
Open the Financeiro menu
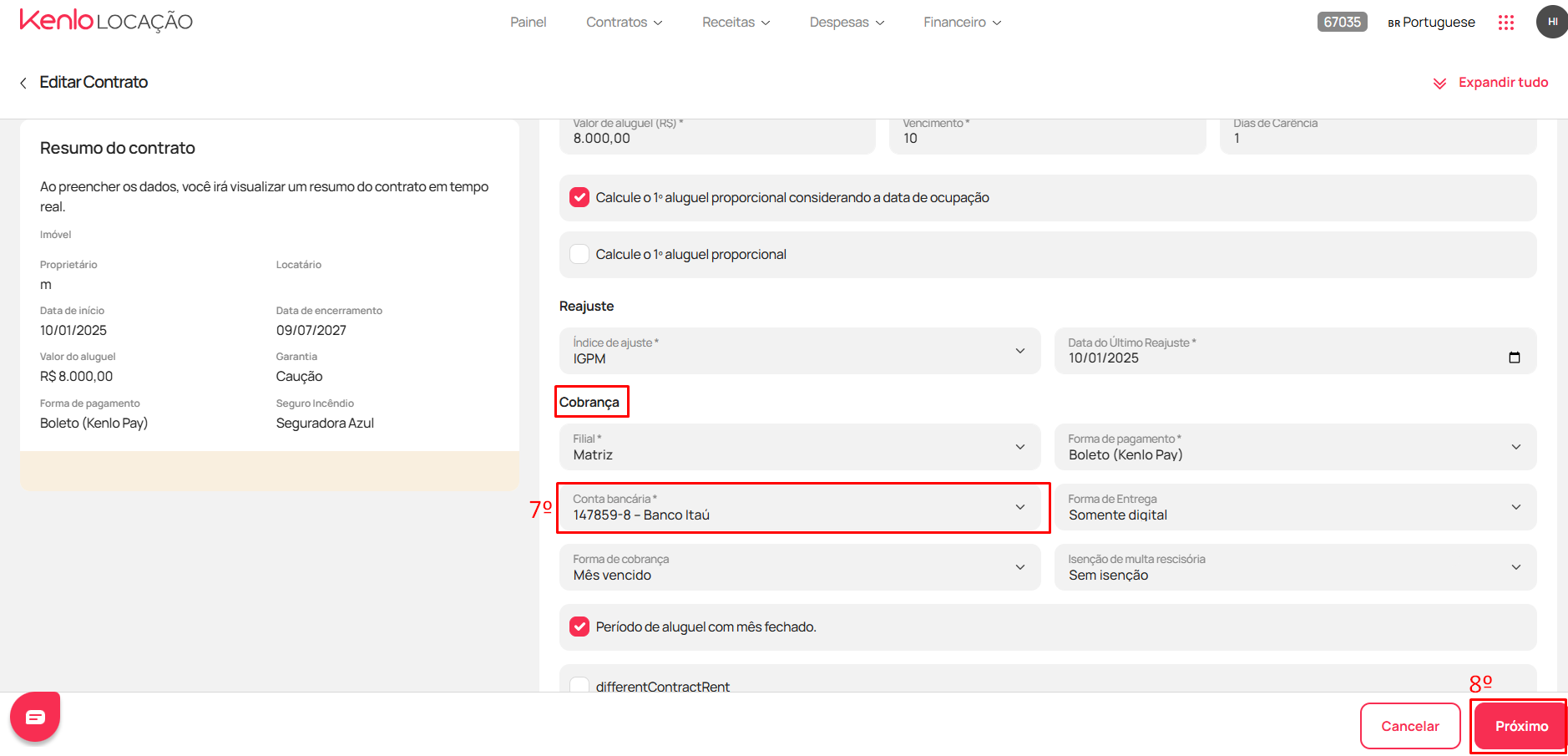point(962,23)
